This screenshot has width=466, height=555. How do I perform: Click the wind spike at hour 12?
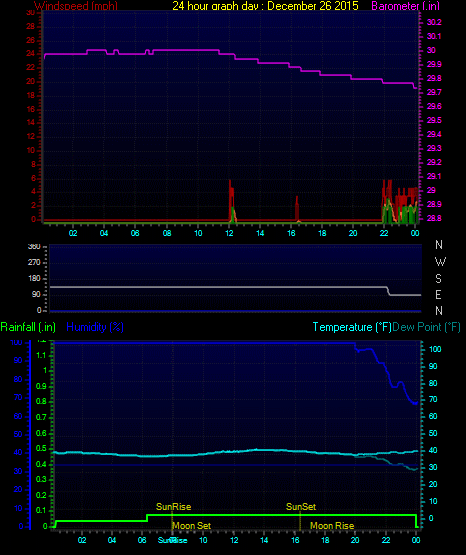231,200
